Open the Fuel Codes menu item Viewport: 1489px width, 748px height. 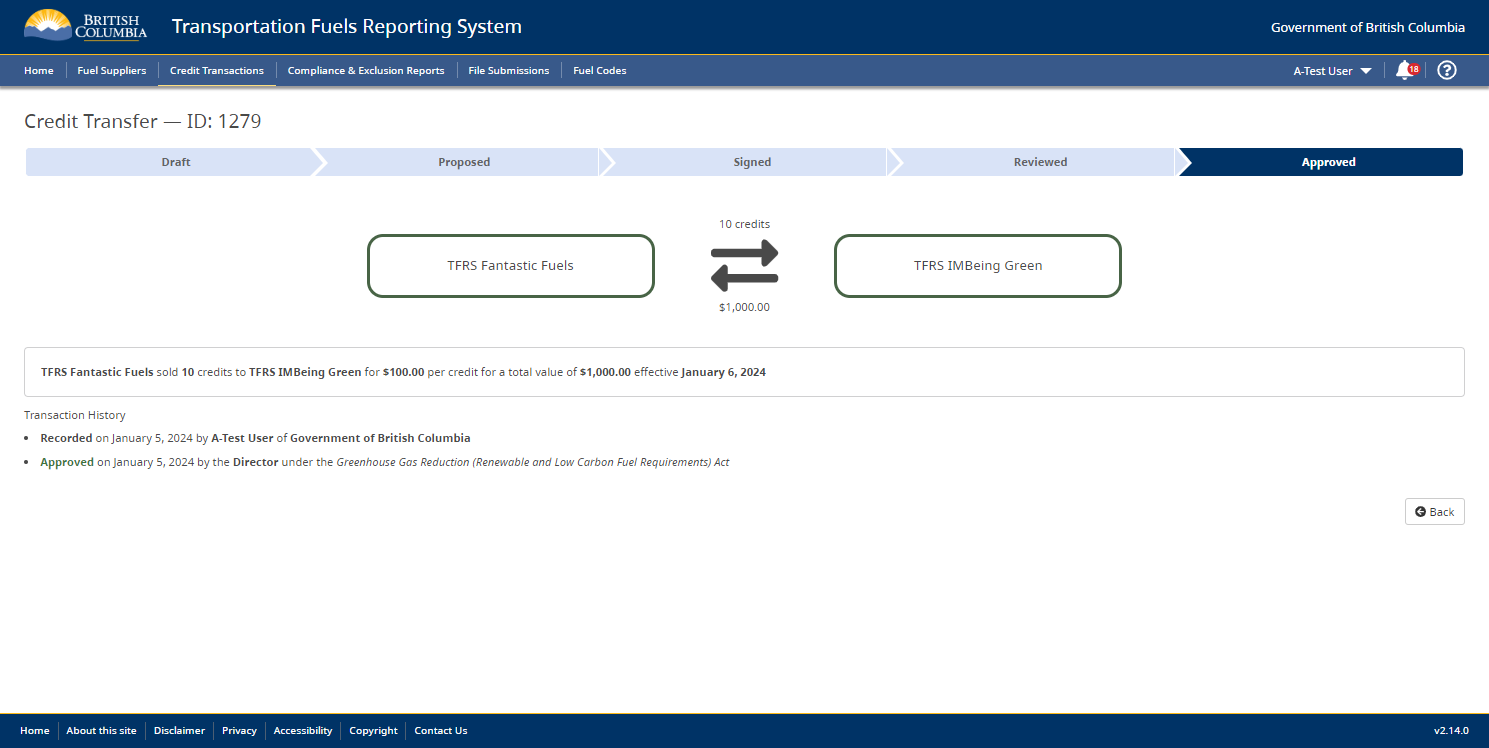(600, 71)
